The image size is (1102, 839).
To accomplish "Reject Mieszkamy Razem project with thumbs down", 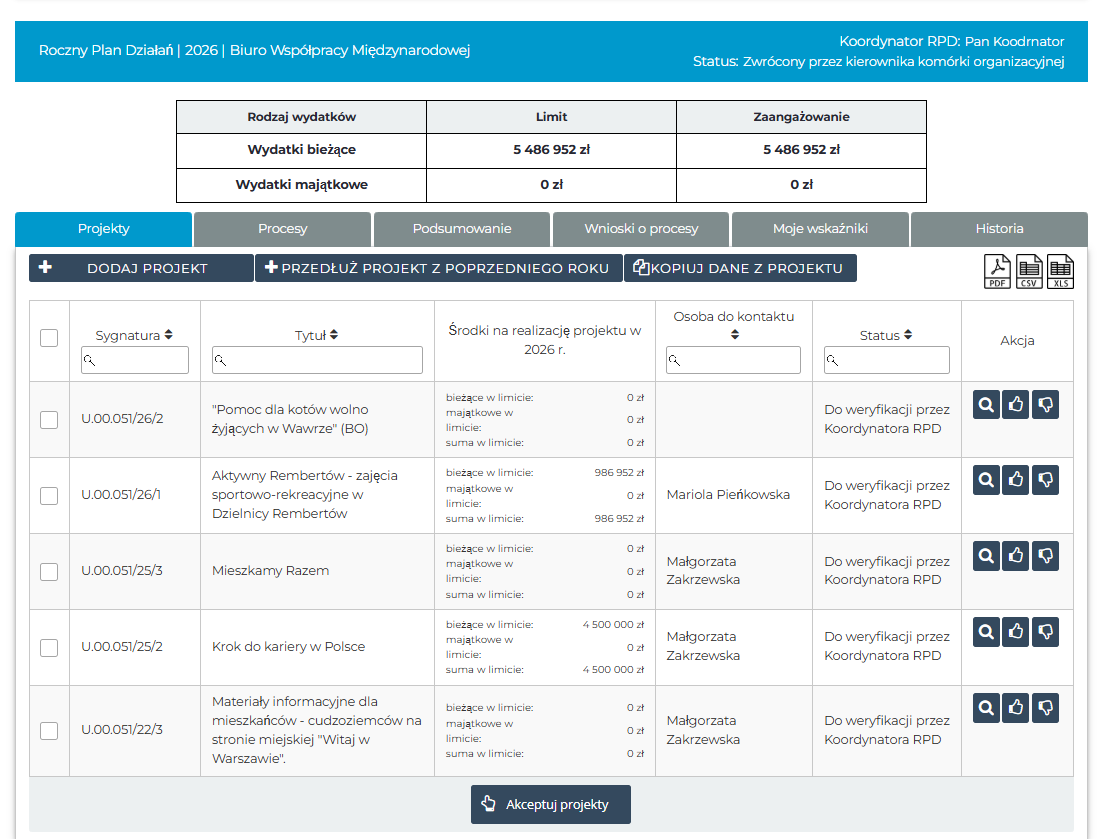I will (1046, 556).
